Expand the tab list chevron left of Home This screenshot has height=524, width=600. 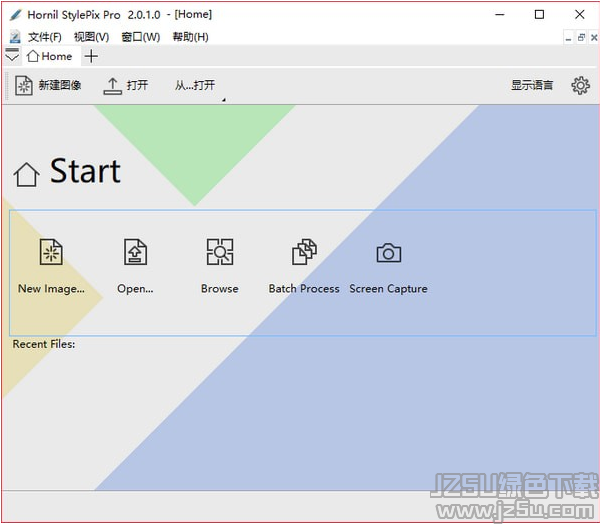pyautogui.click(x=12, y=57)
